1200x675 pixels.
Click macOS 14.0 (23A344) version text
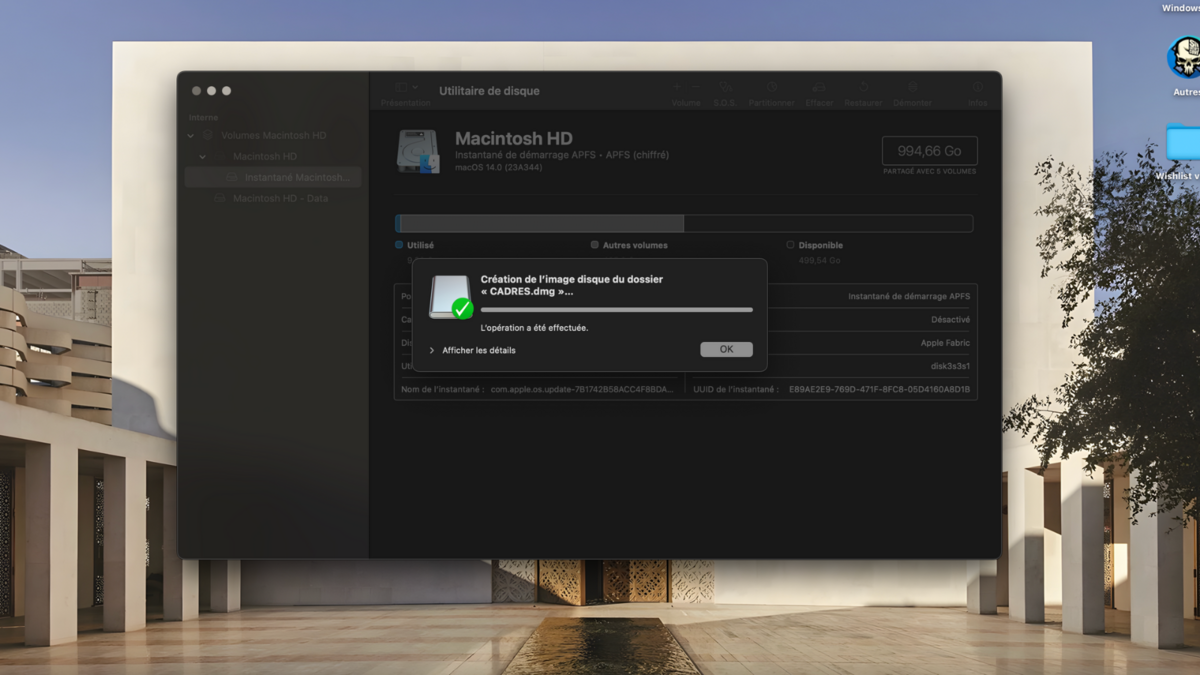497,167
